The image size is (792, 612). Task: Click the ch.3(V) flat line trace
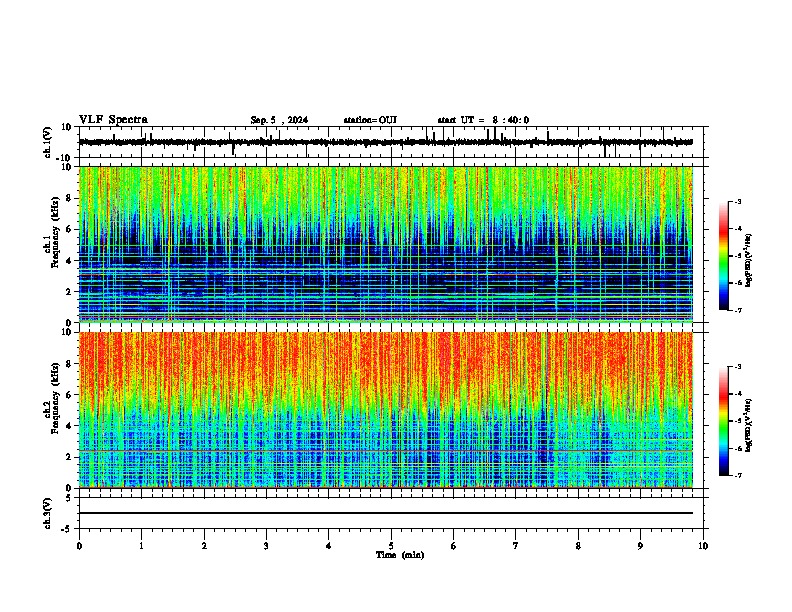(x=386, y=513)
